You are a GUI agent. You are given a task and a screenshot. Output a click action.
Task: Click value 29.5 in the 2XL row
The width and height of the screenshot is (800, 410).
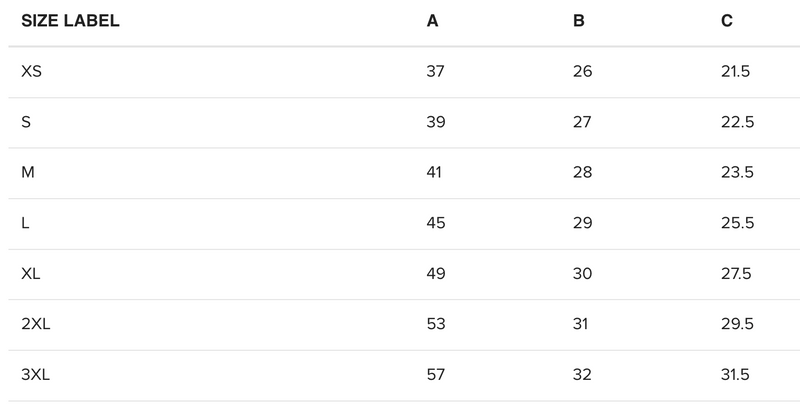click(x=737, y=324)
